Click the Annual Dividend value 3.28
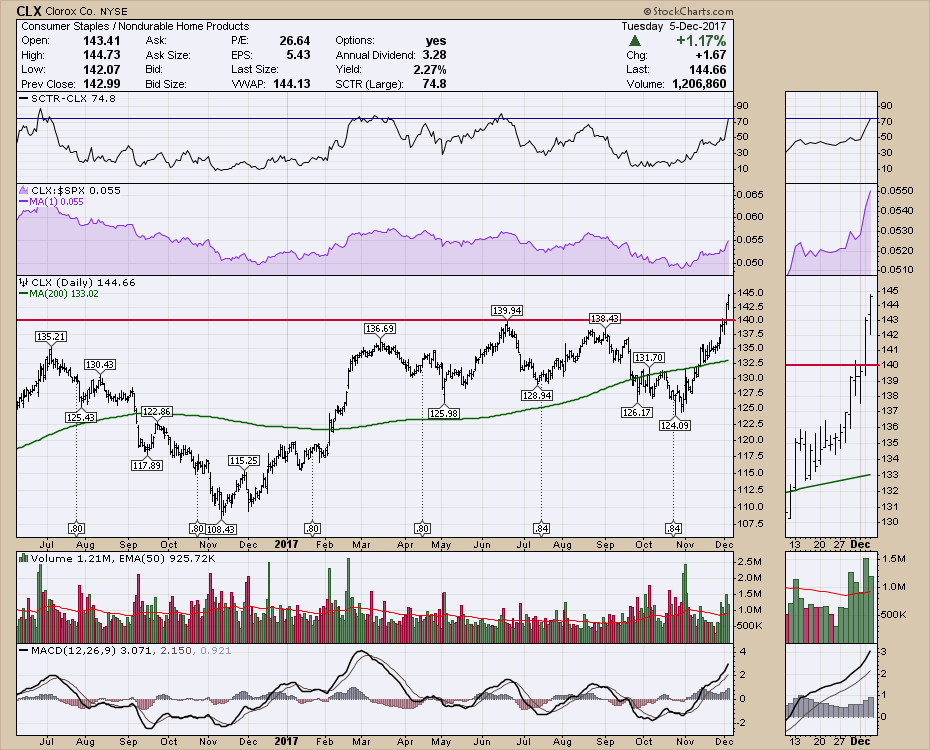This screenshot has height=750, width=930. (434, 55)
